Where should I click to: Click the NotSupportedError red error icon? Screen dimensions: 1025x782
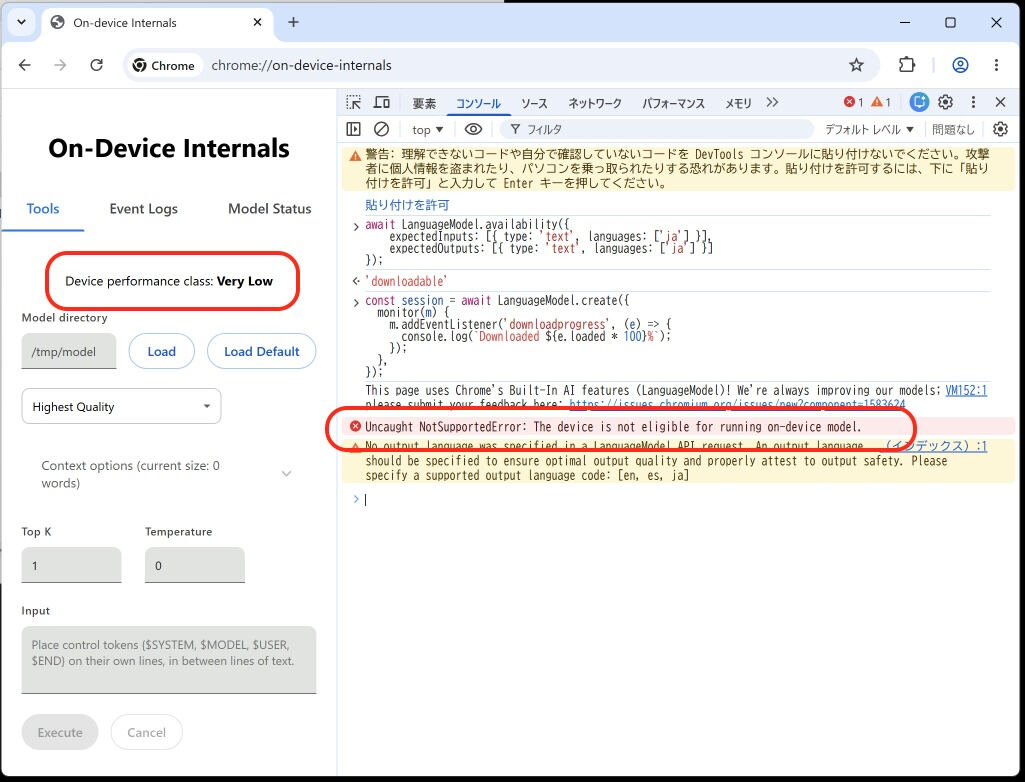click(355, 426)
